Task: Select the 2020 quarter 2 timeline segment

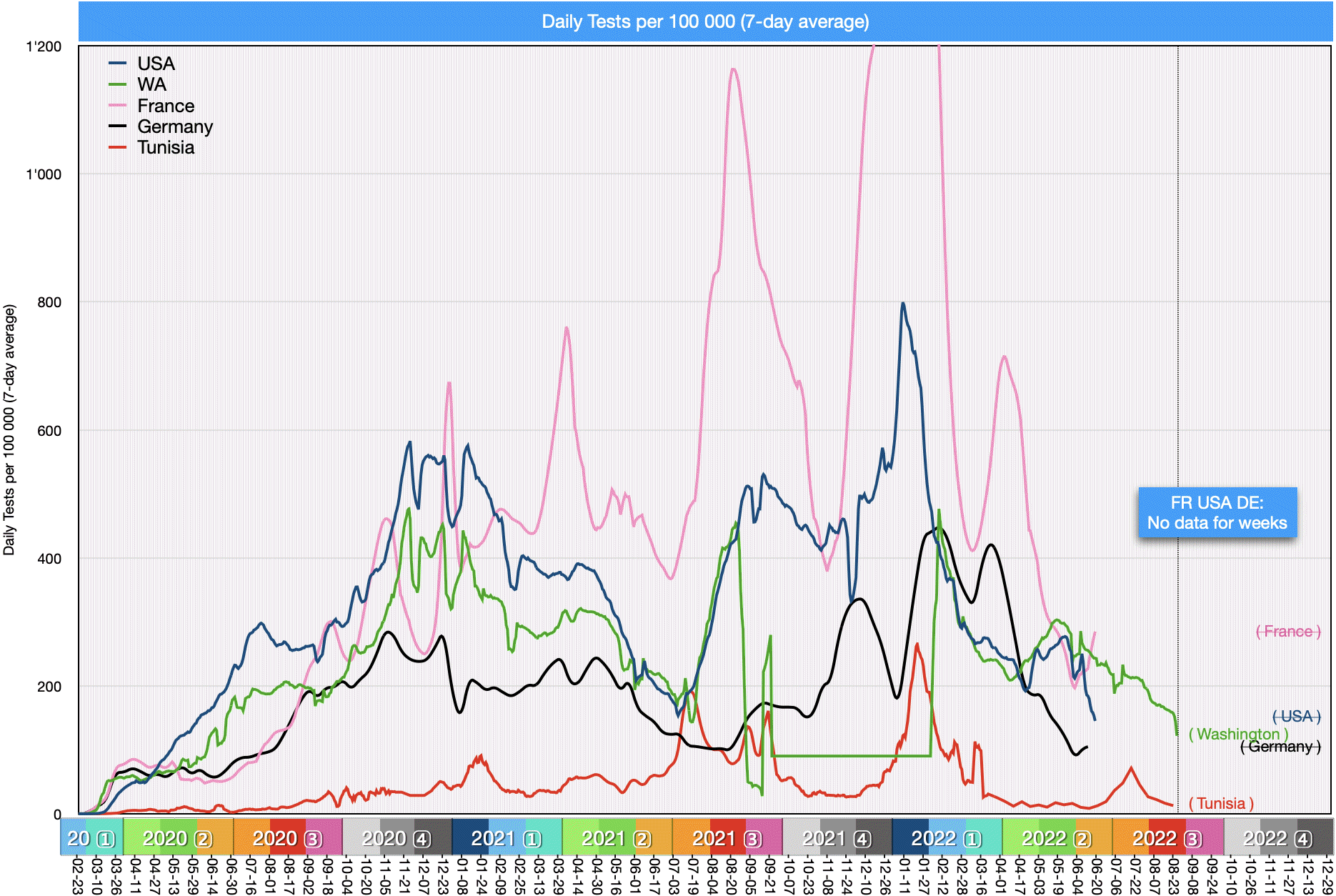Action: (x=178, y=837)
